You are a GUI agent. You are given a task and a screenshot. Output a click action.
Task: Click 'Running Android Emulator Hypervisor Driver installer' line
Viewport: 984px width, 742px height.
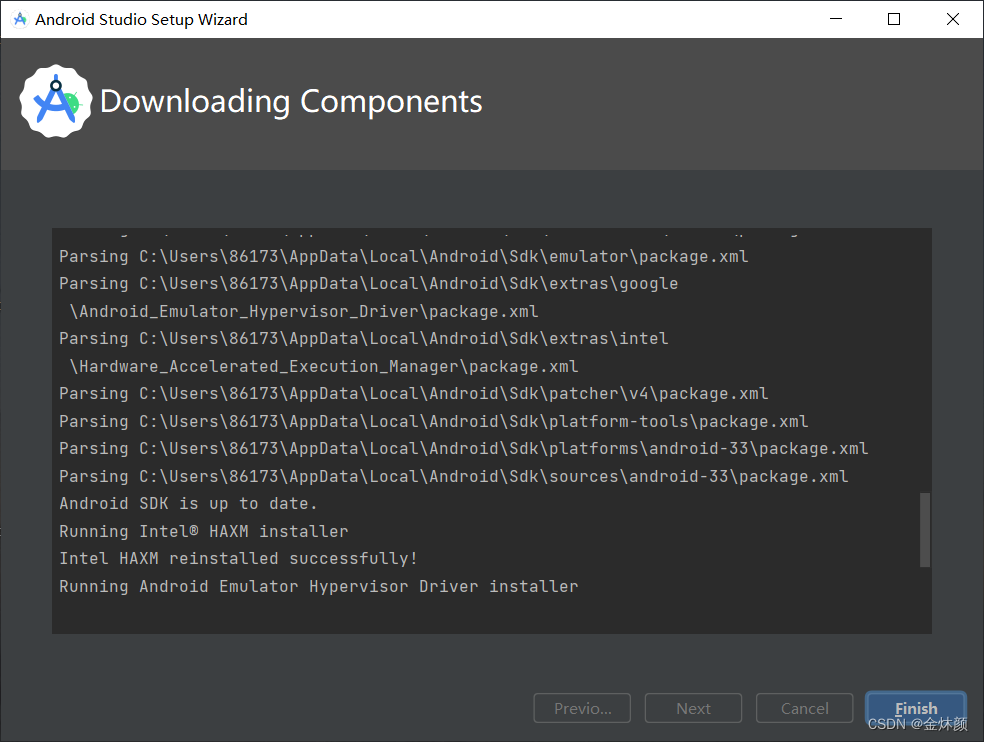point(319,586)
